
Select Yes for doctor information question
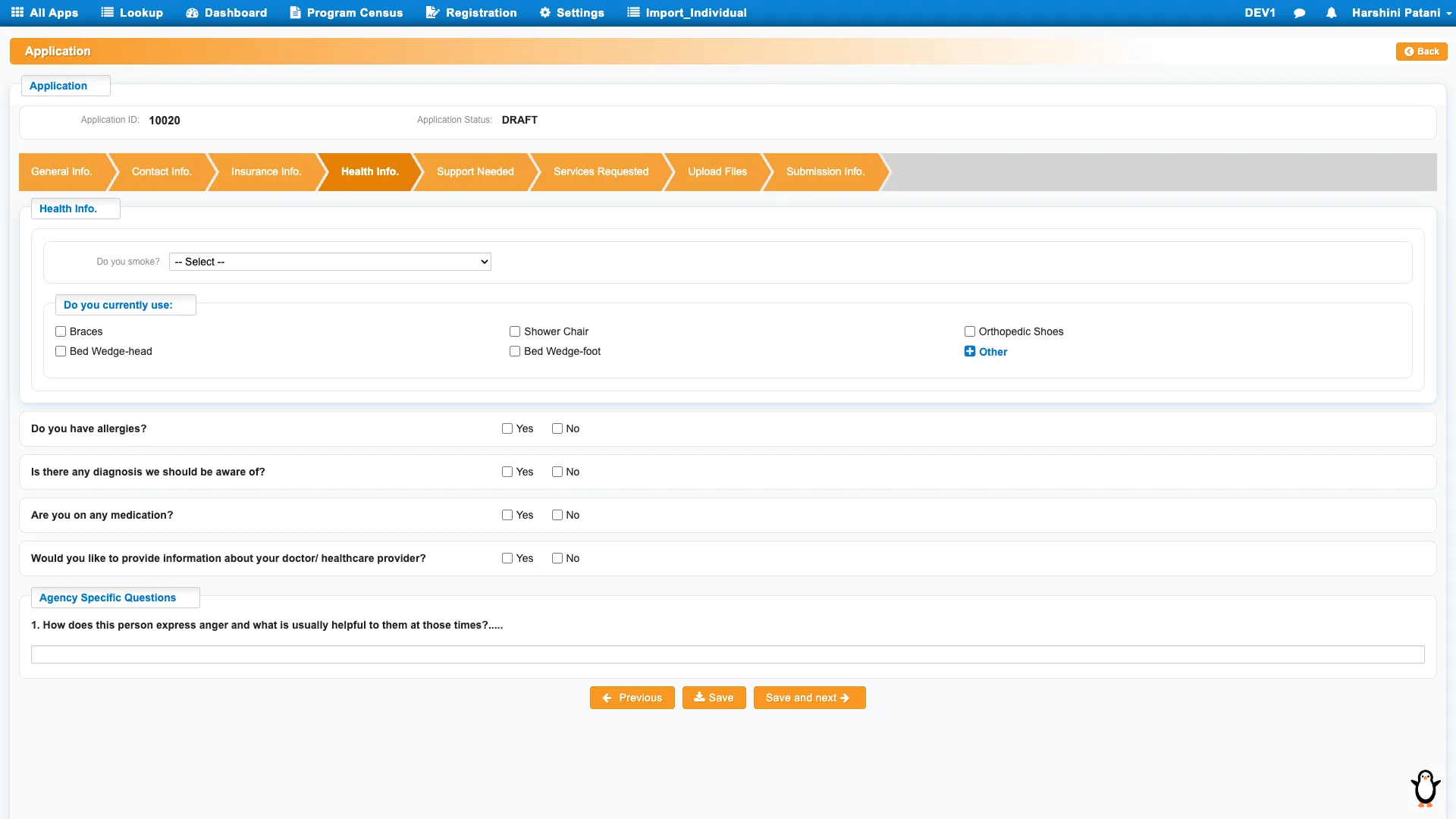507,558
